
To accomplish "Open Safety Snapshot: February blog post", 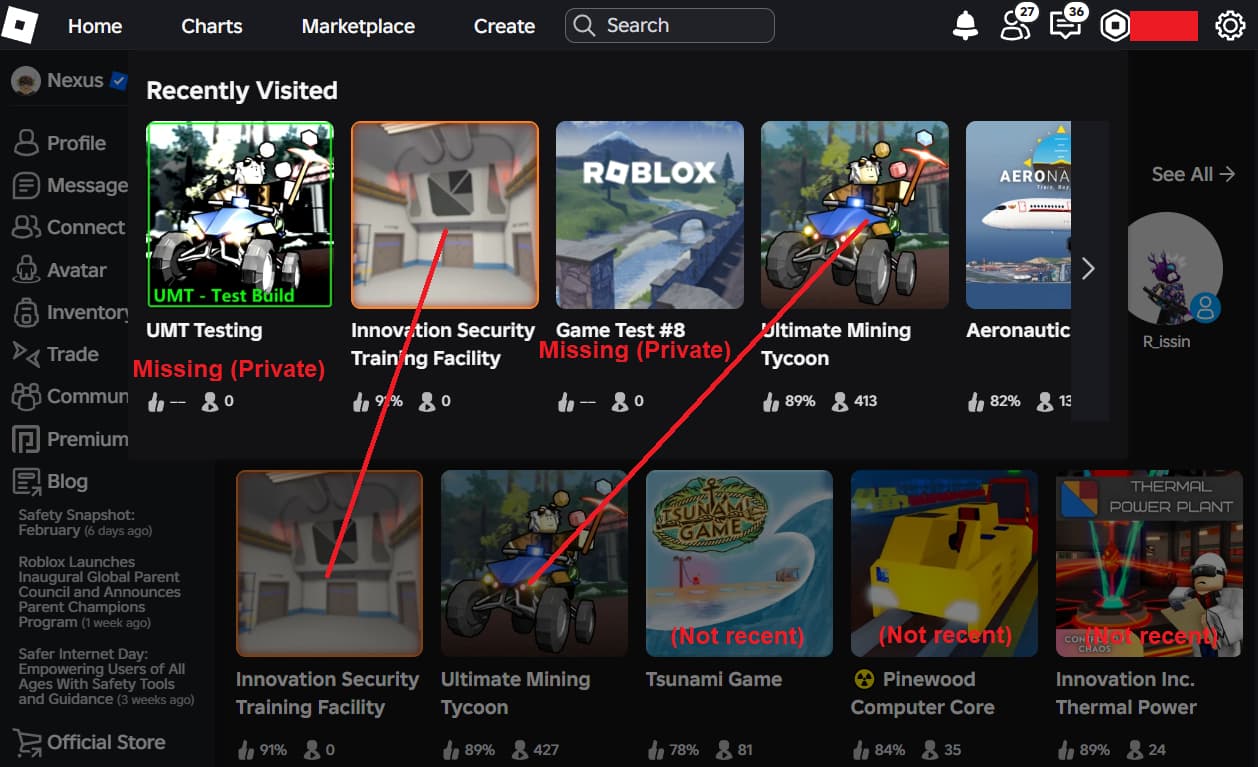I will [x=85, y=523].
